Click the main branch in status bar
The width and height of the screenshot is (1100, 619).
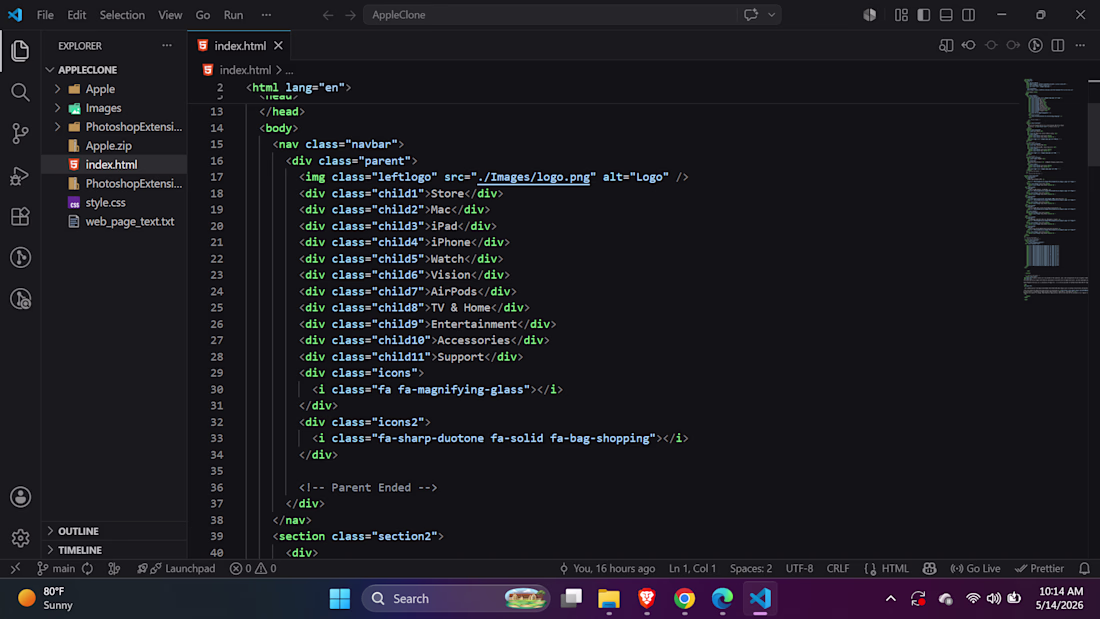click(x=56, y=568)
